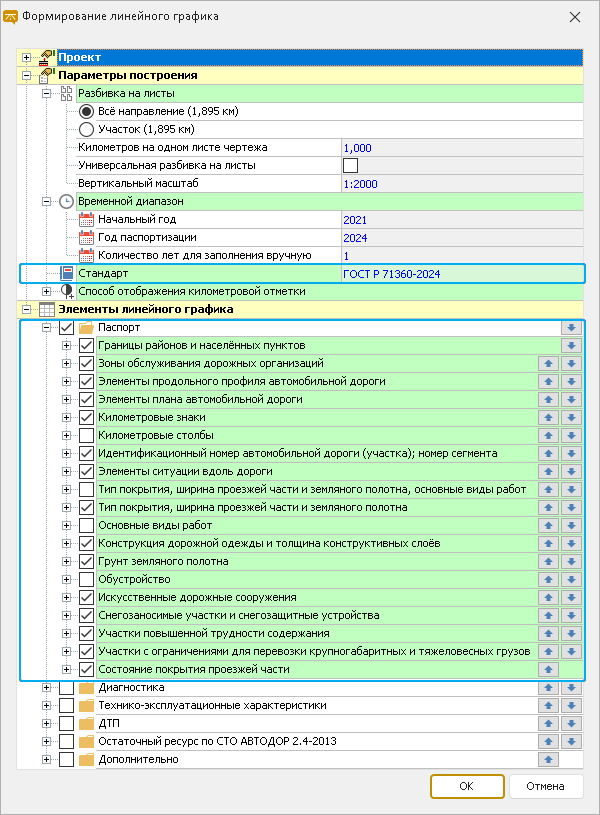Select row Снегозаносимые участки и снегозащитные устройства
This screenshot has width=600, height=815.
317,615
